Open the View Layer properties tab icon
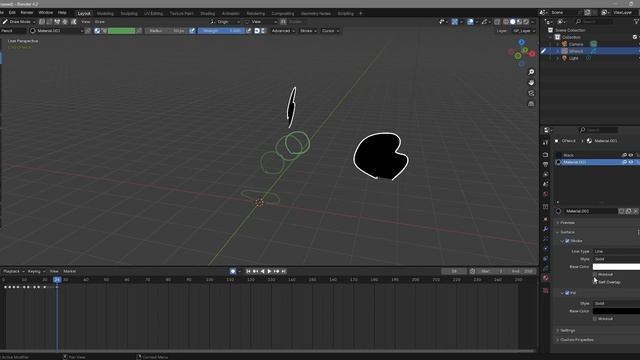The height and width of the screenshot is (360, 640). coord(546,175)
